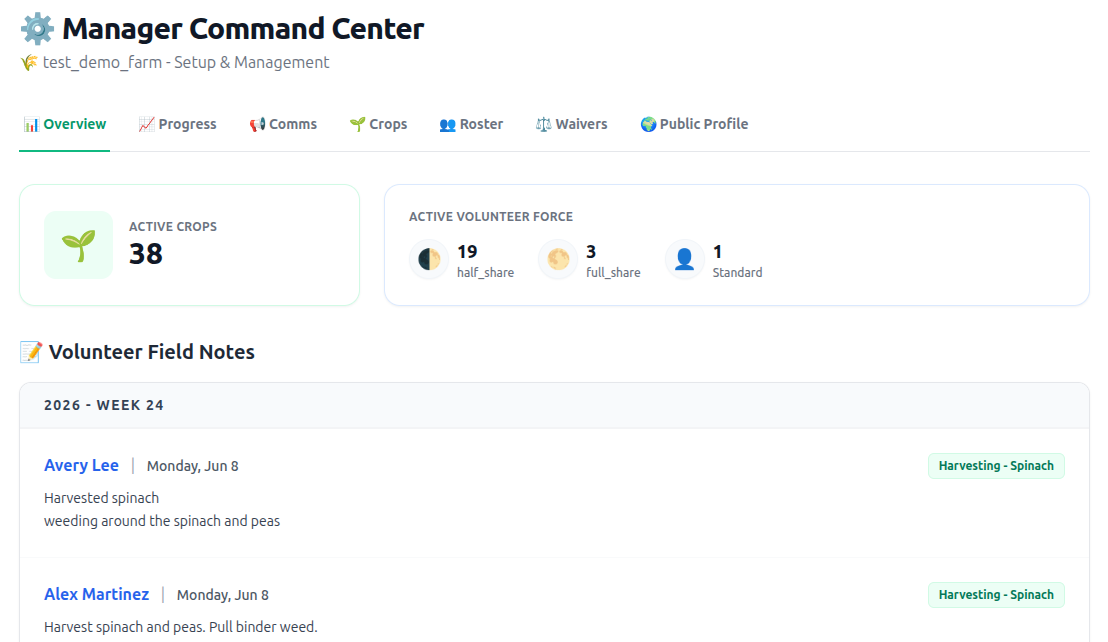Click the person icon for Standard volunteers
This screenshot has height=642, width=1108.
[684, 260]
